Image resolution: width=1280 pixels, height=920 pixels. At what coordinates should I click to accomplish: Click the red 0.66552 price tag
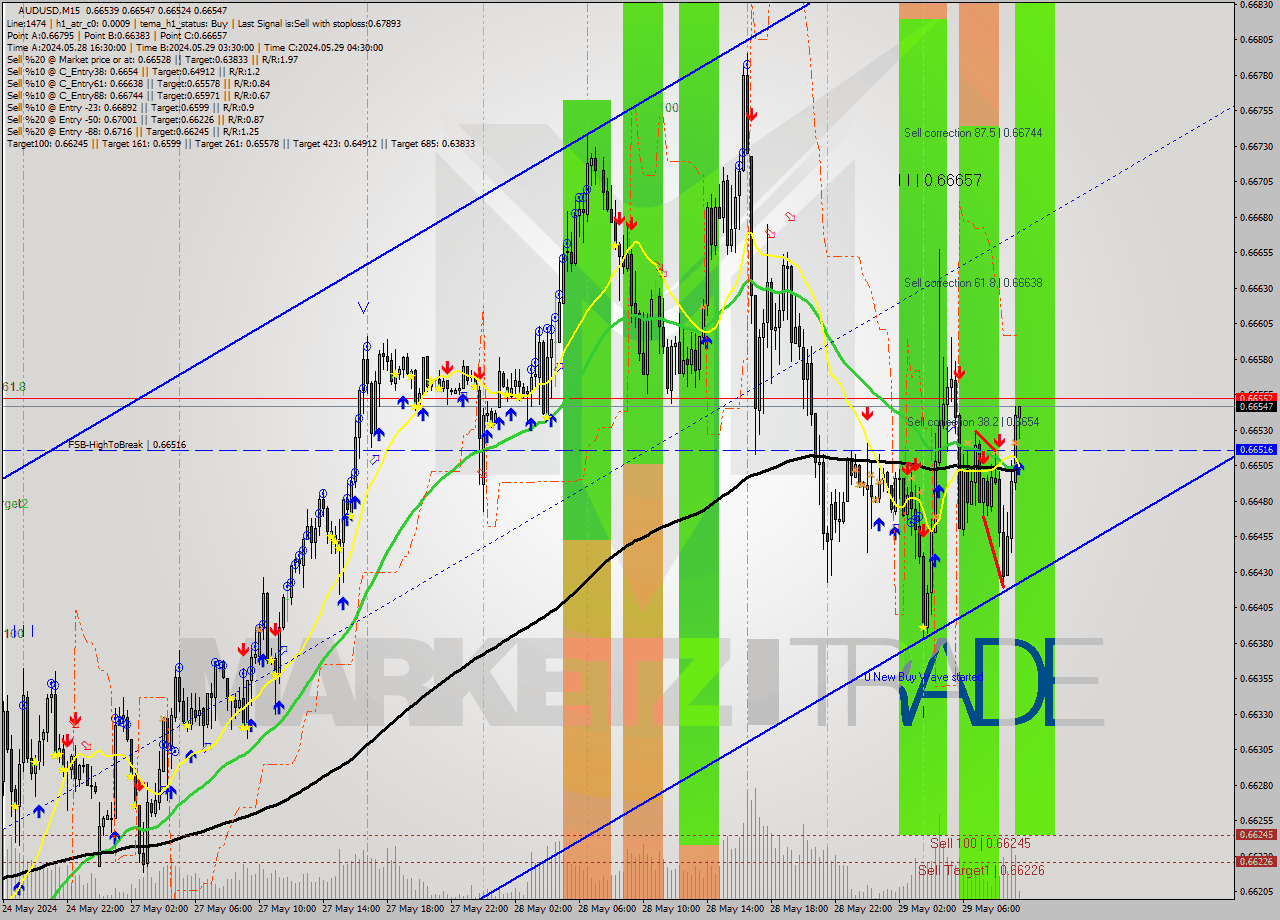pos(1255,397)
